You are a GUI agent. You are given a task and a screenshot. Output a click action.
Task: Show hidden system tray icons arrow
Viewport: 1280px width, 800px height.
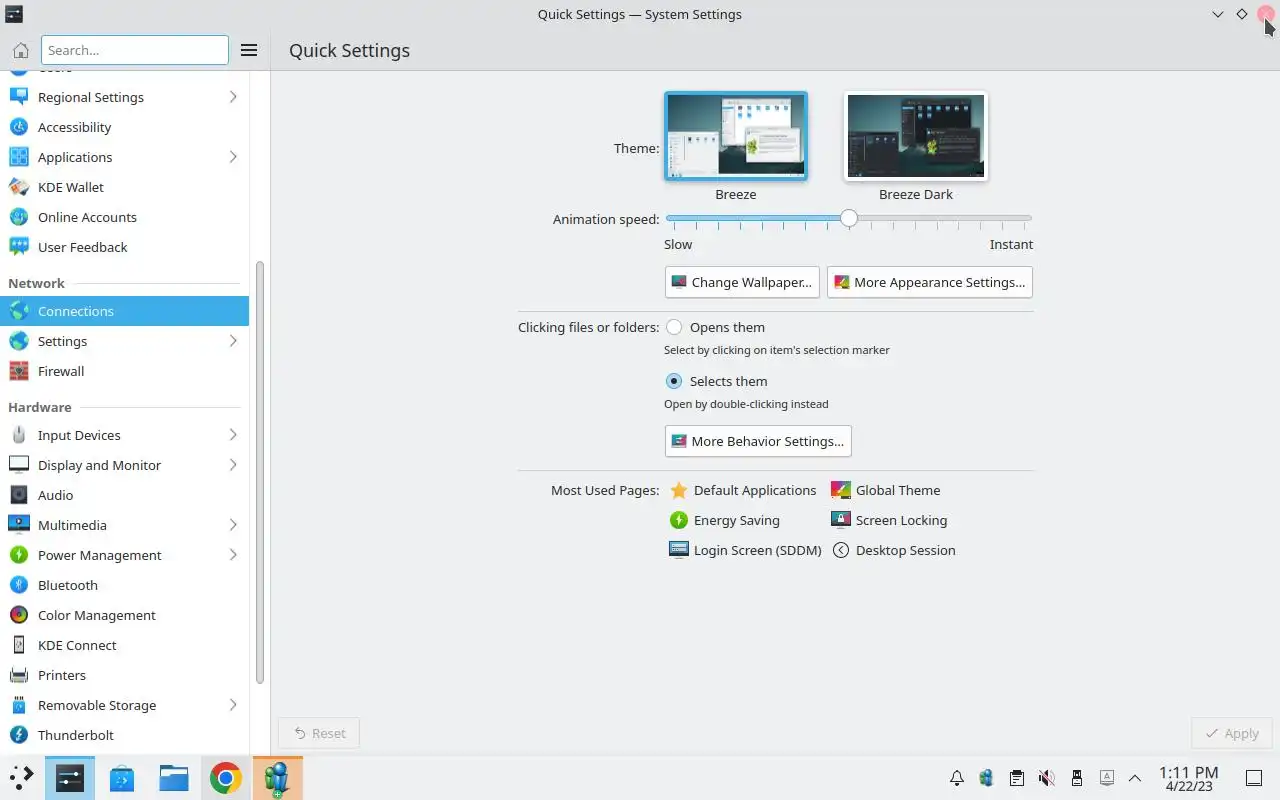coord(1135,778)
